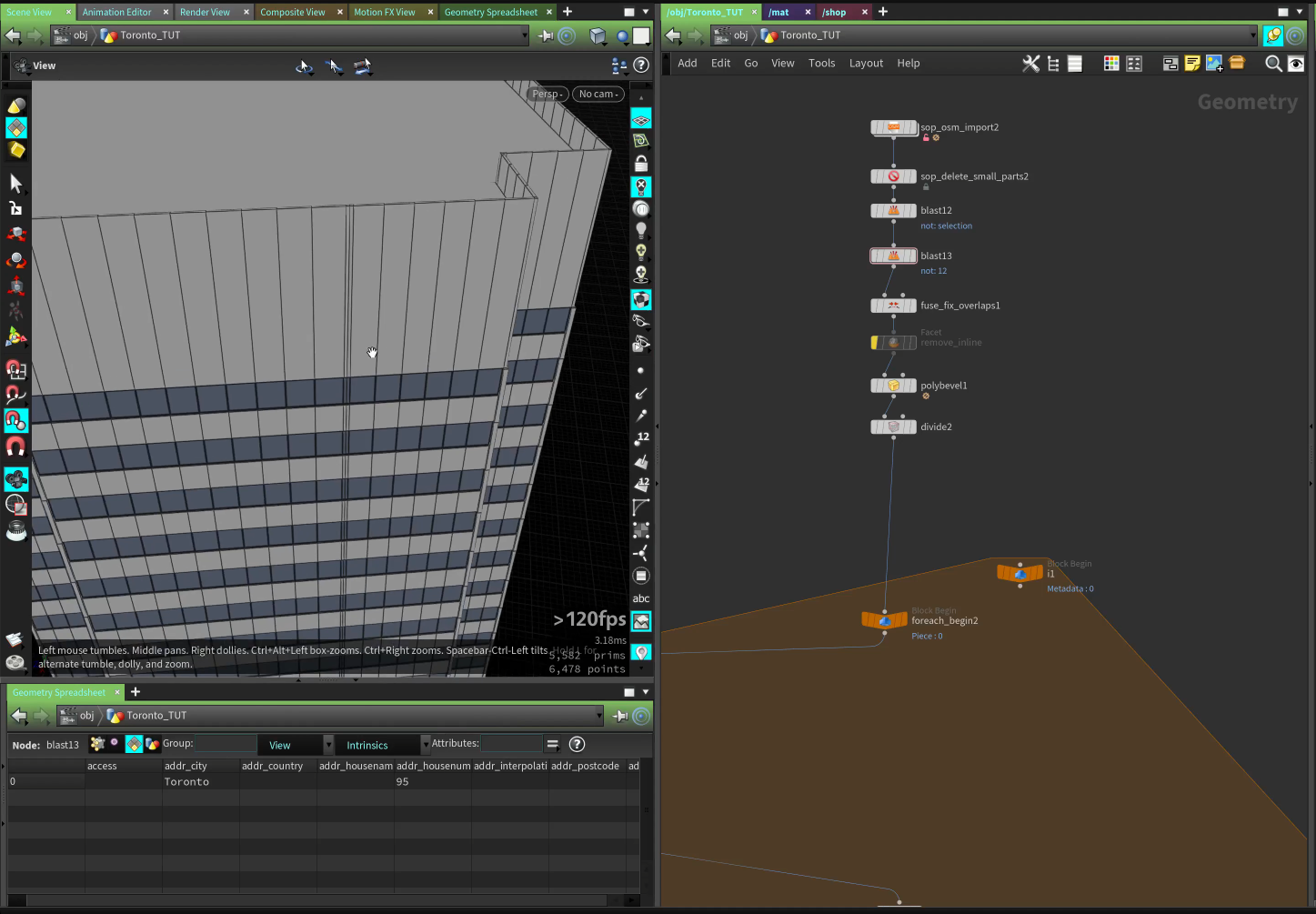The height and width of the screenshot is (914, 1316).
Task: Click the sticky note icon in network toolbar
Action: (1191, 64)
